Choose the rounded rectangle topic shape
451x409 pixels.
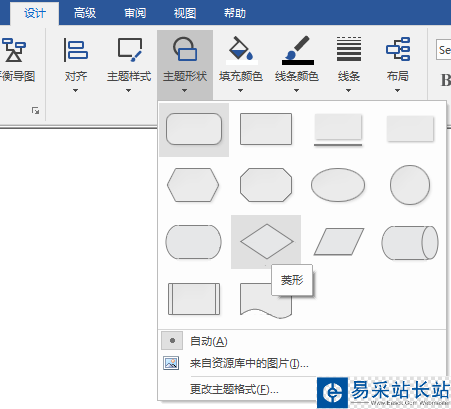[x=194, y=129]
